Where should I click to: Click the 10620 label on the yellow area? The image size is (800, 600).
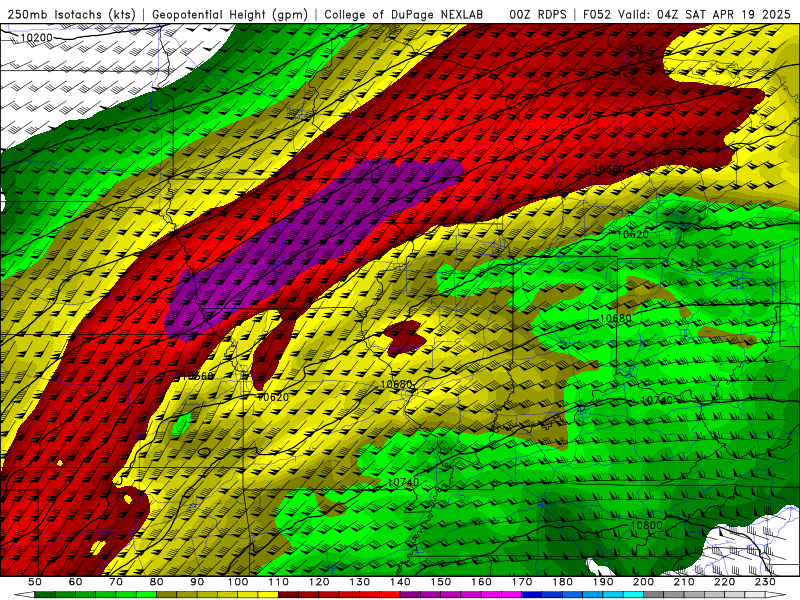pos(272,397)
